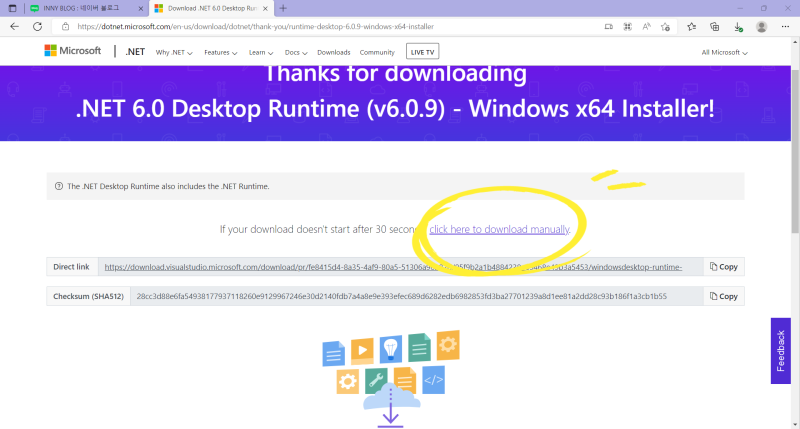Add this page to favorites

(x=665, y=27)
